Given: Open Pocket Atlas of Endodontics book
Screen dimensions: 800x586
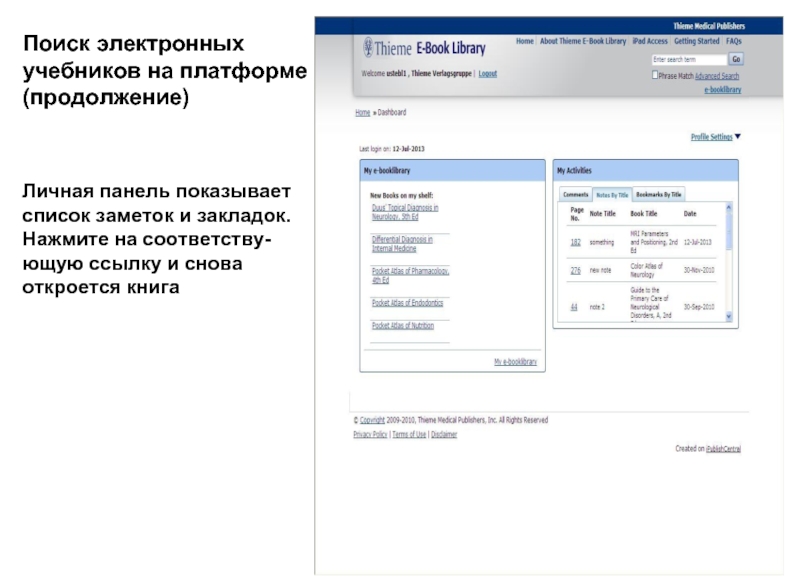Looking at the screenshot, I should pyautogui.click(x=407, y=303).
